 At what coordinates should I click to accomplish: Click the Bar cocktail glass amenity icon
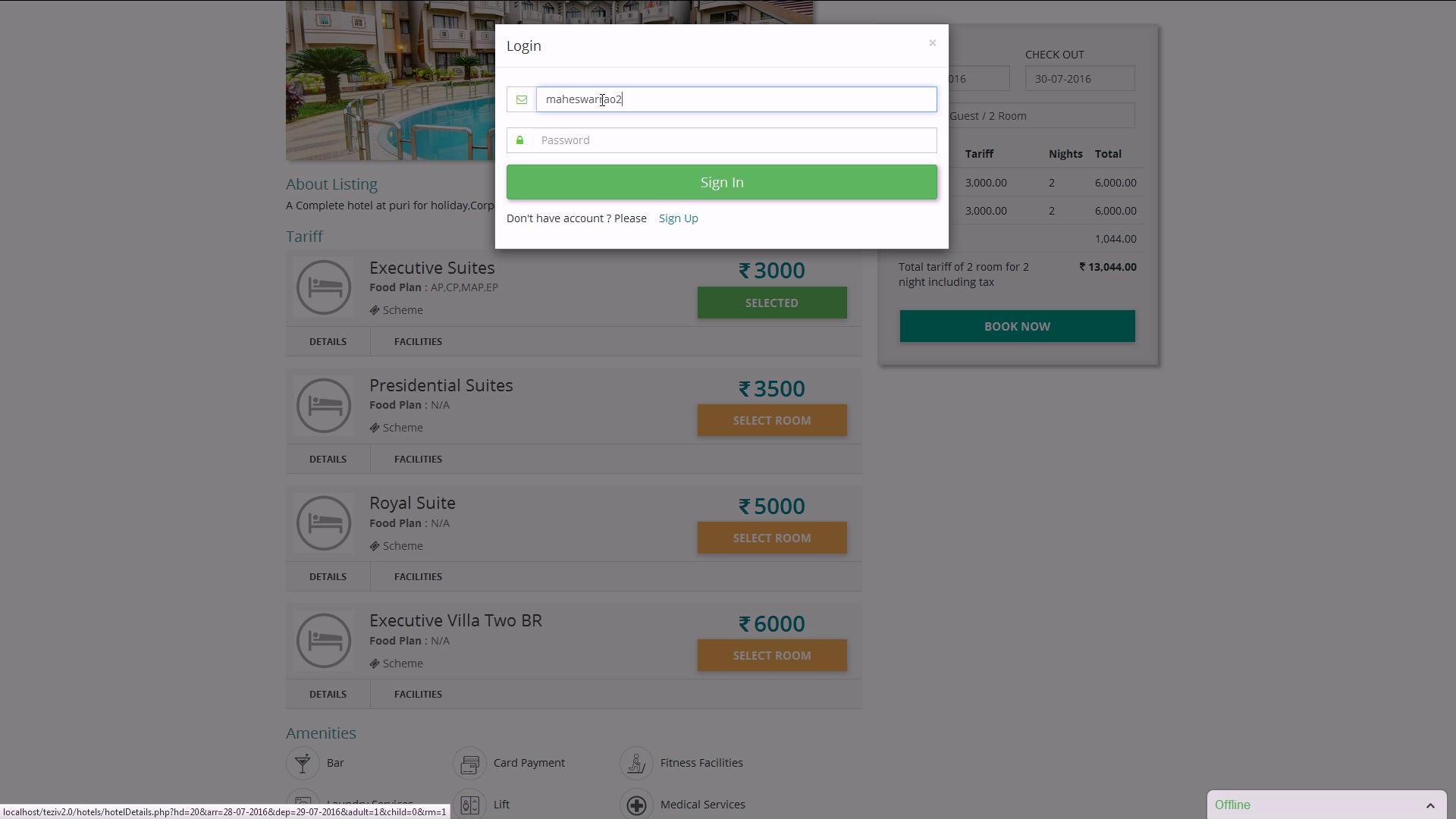[303, 763]
